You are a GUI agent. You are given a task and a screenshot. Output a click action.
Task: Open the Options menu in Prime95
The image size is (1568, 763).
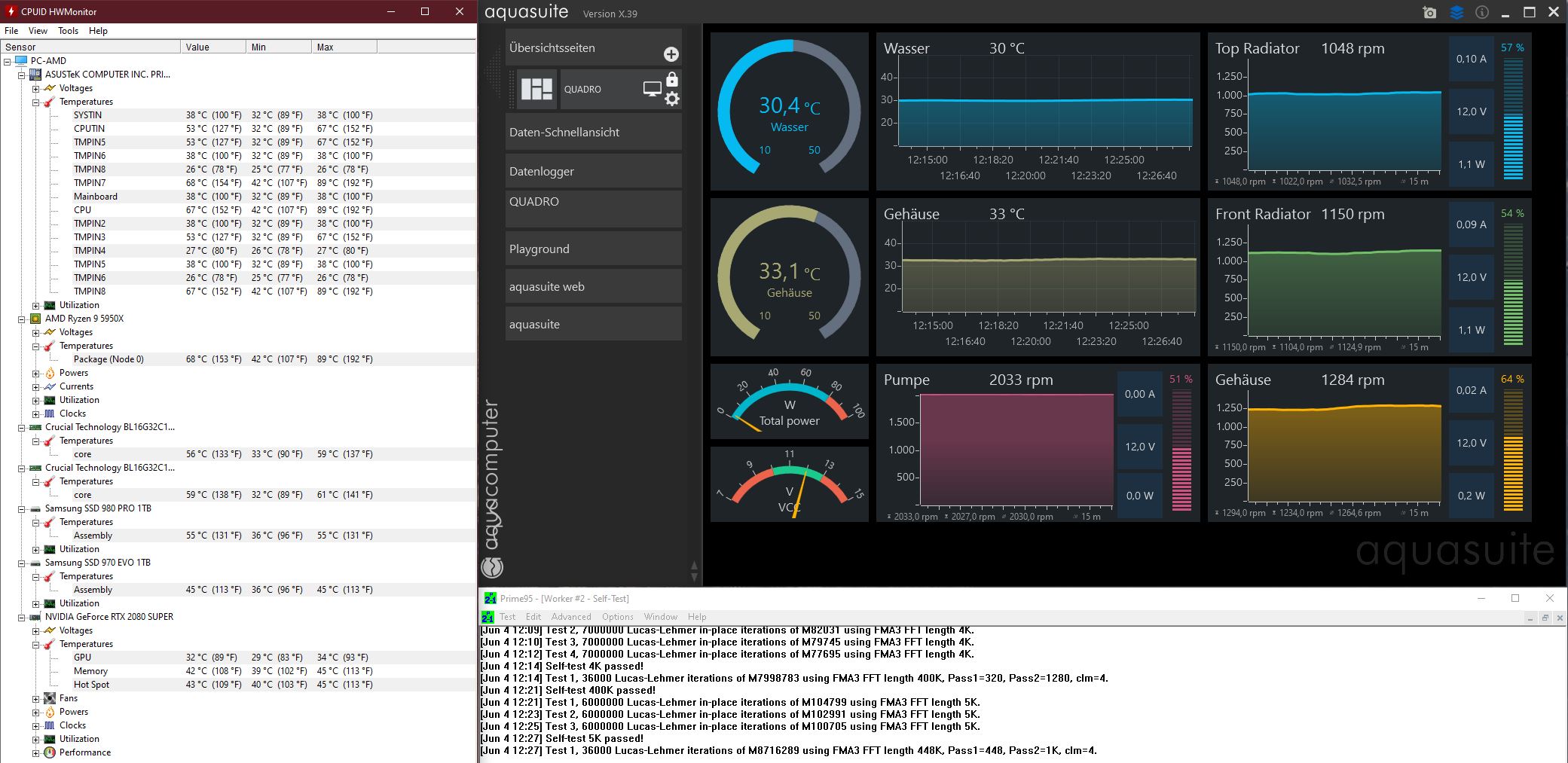coord(618,616)
